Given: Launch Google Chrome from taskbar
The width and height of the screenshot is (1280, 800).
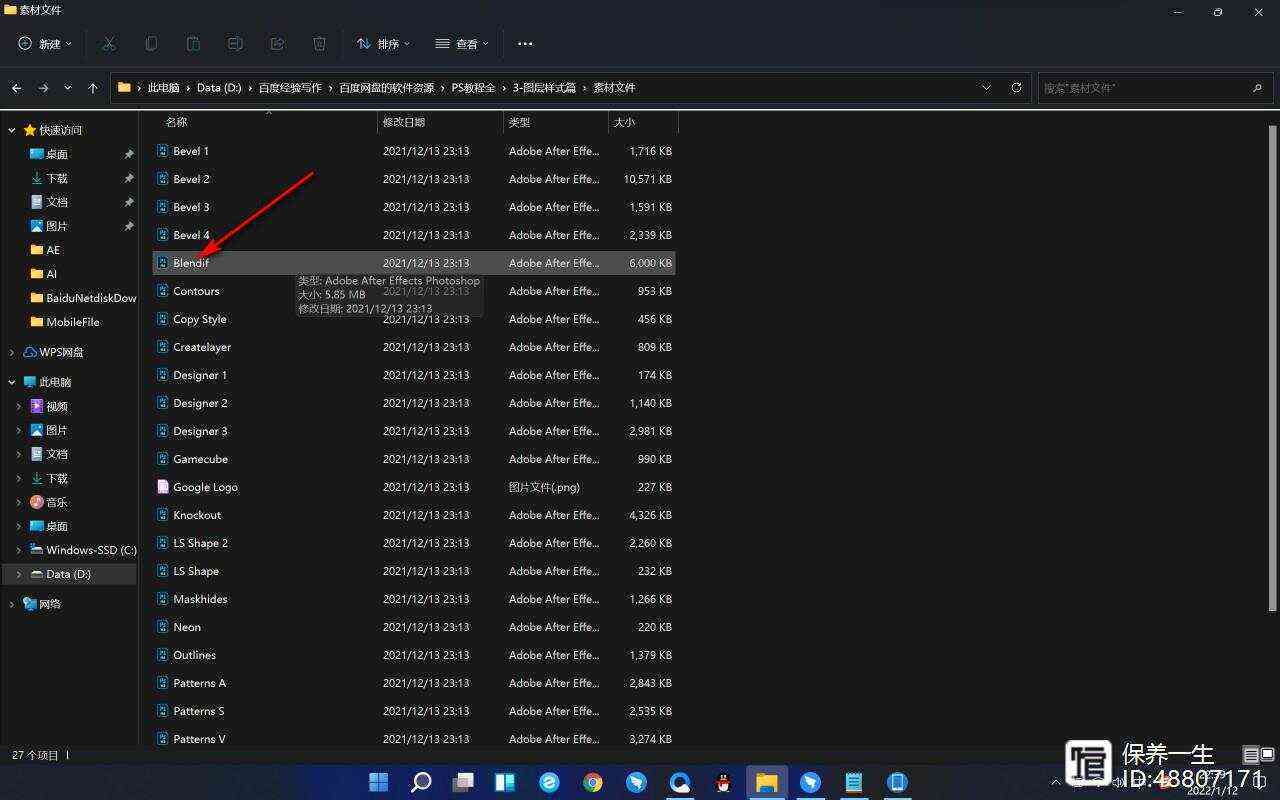Looking at the screenshot, I should pos(593,782).
